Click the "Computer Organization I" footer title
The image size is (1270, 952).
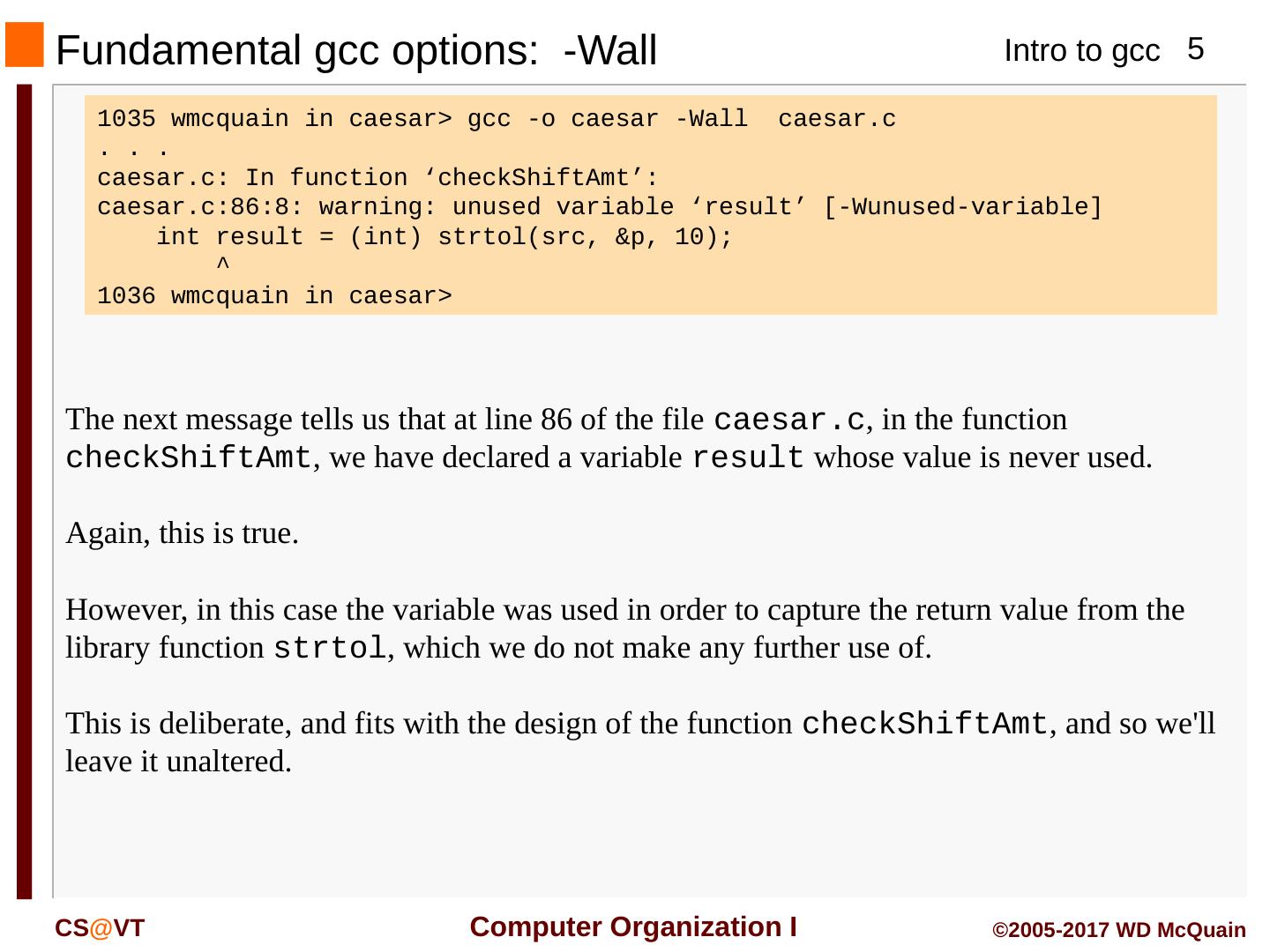(633, 927)
